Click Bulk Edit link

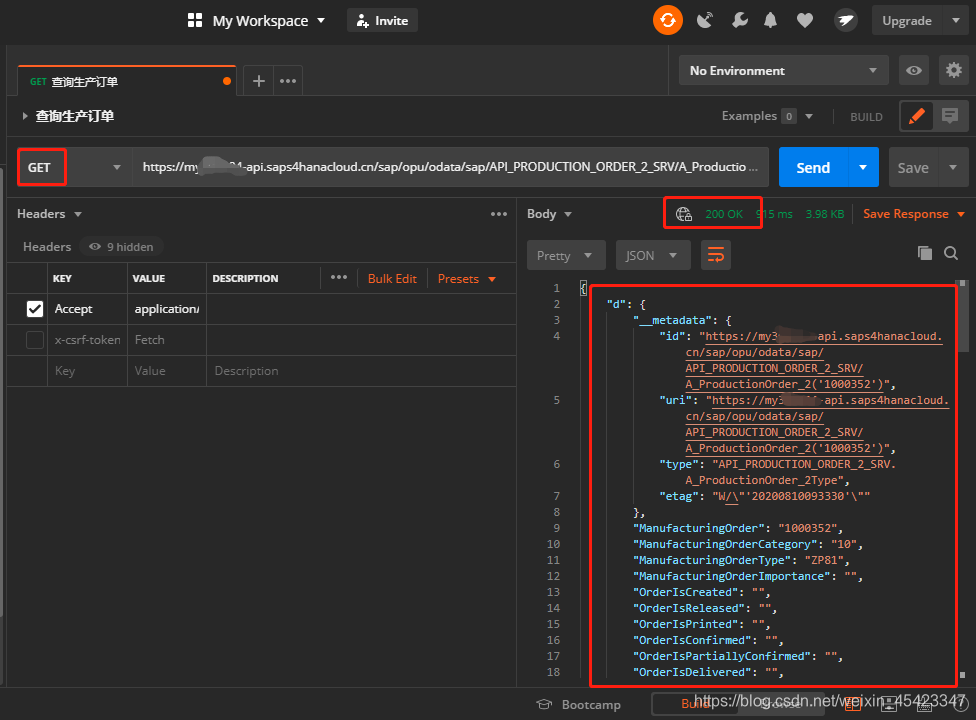click(x=392, y=279)
